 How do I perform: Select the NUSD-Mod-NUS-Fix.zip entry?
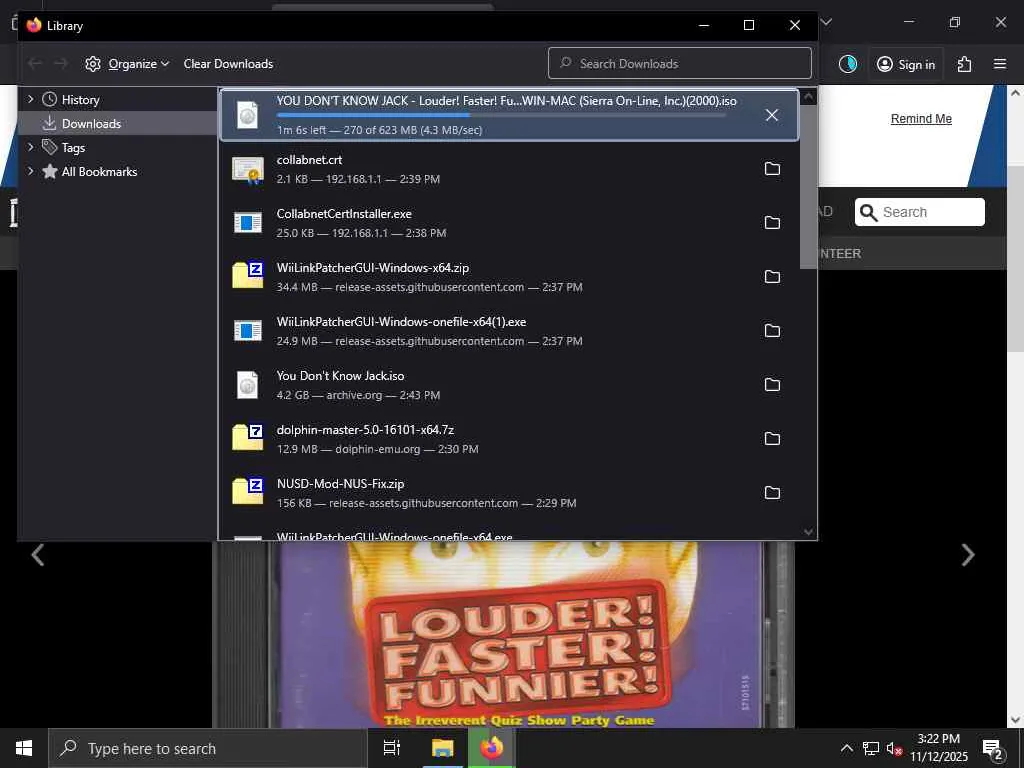pyautogui.click(x=509, y=493)
